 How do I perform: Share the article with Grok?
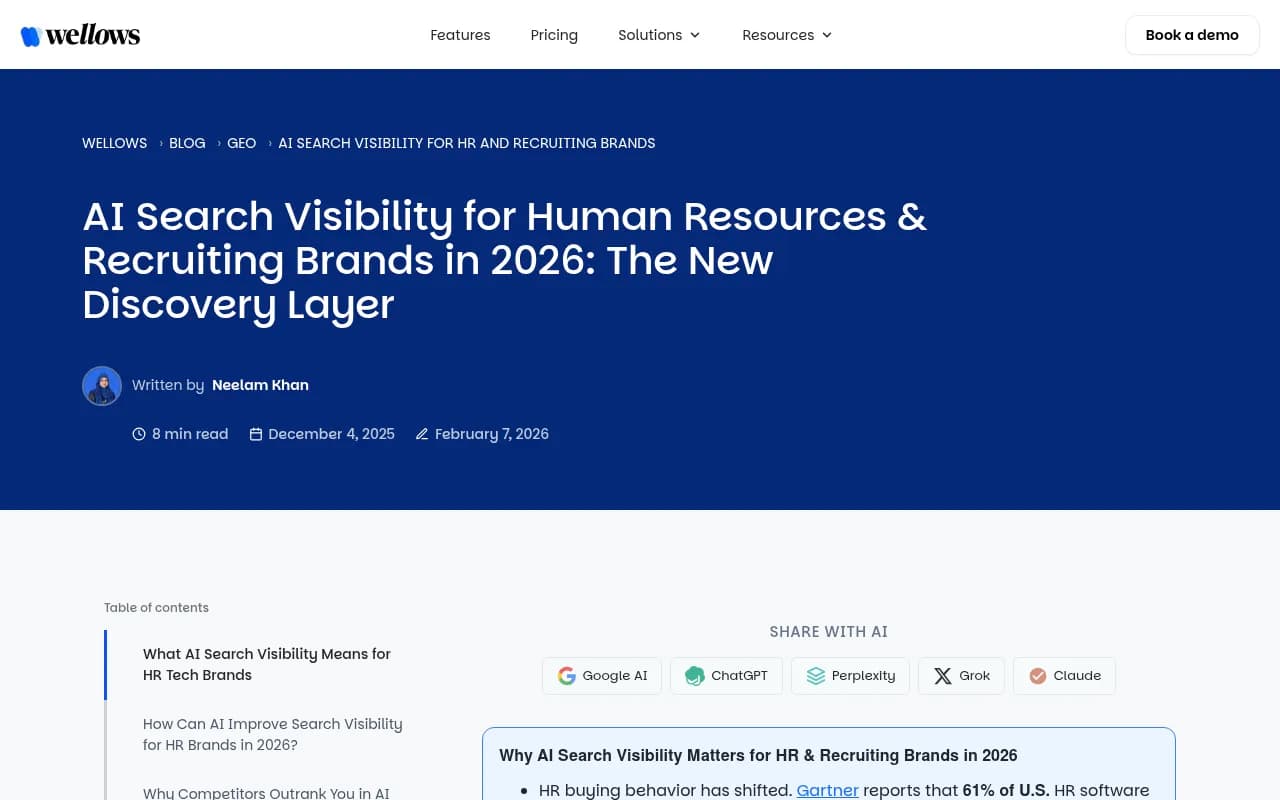point(961,676)
